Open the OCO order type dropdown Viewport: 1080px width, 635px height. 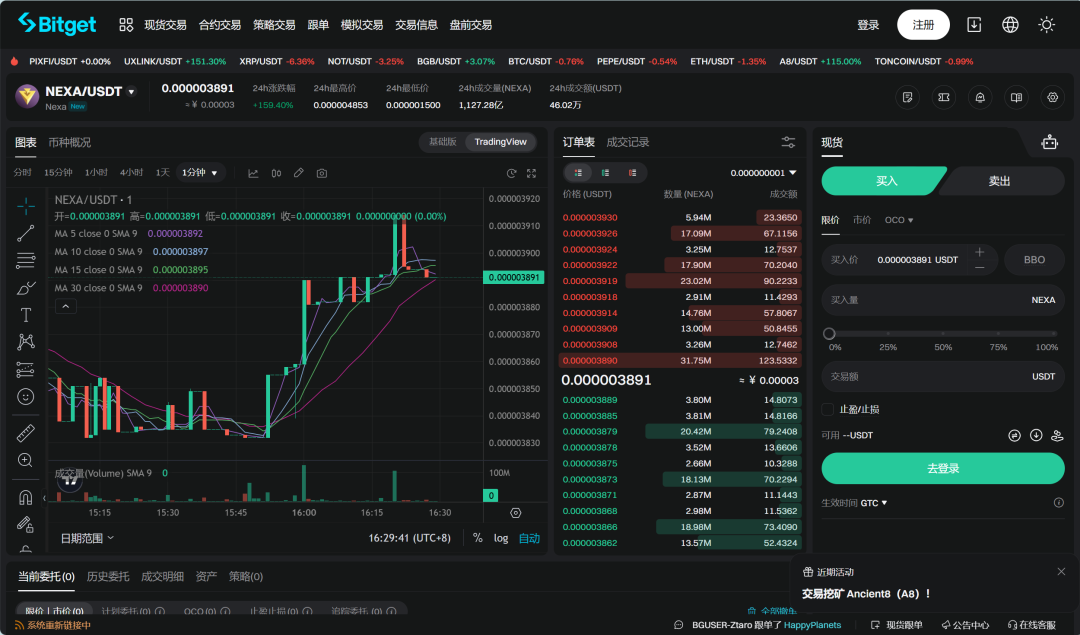point(899,220)
